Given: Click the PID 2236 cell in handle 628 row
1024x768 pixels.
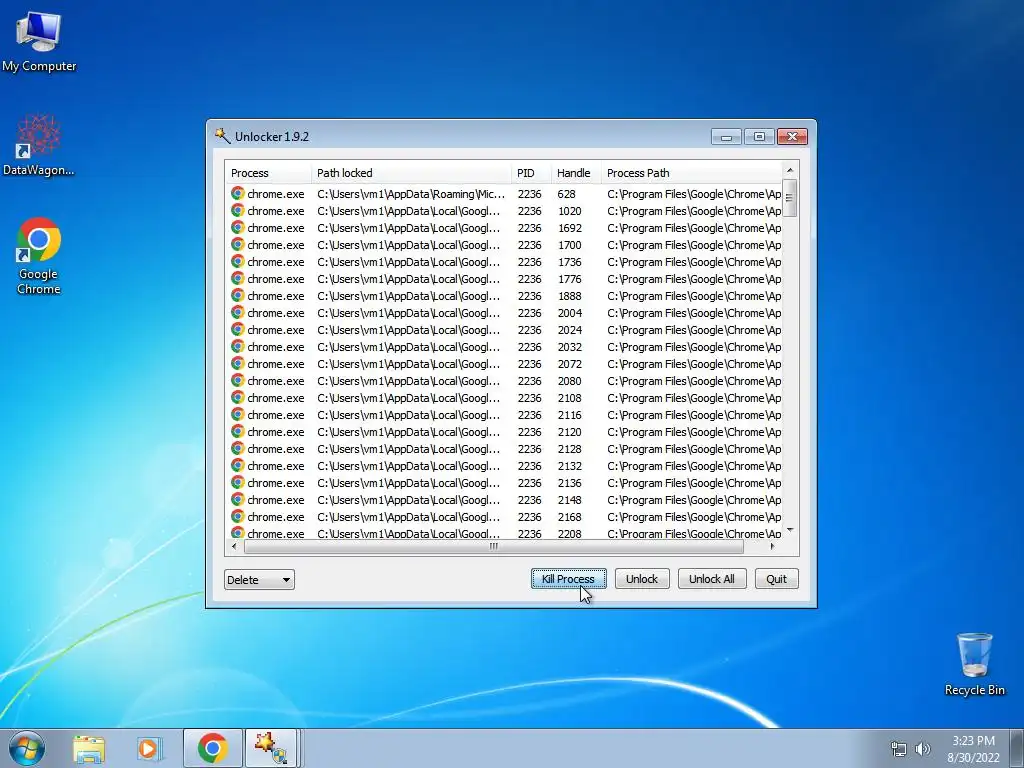Looking at the screenshot, I should (x=530, y=194).
